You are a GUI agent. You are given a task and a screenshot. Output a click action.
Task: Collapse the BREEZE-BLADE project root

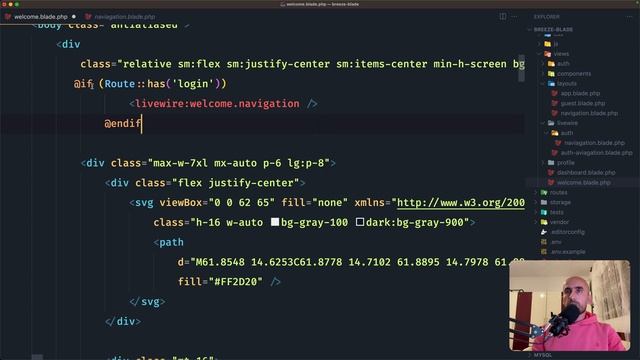tap(530, 29)
